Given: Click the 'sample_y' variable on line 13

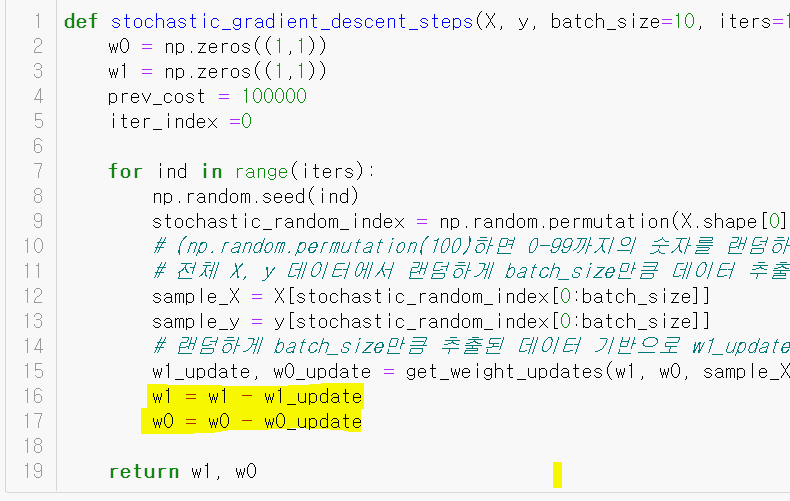Looking at the screenshot, I should 196,322.
